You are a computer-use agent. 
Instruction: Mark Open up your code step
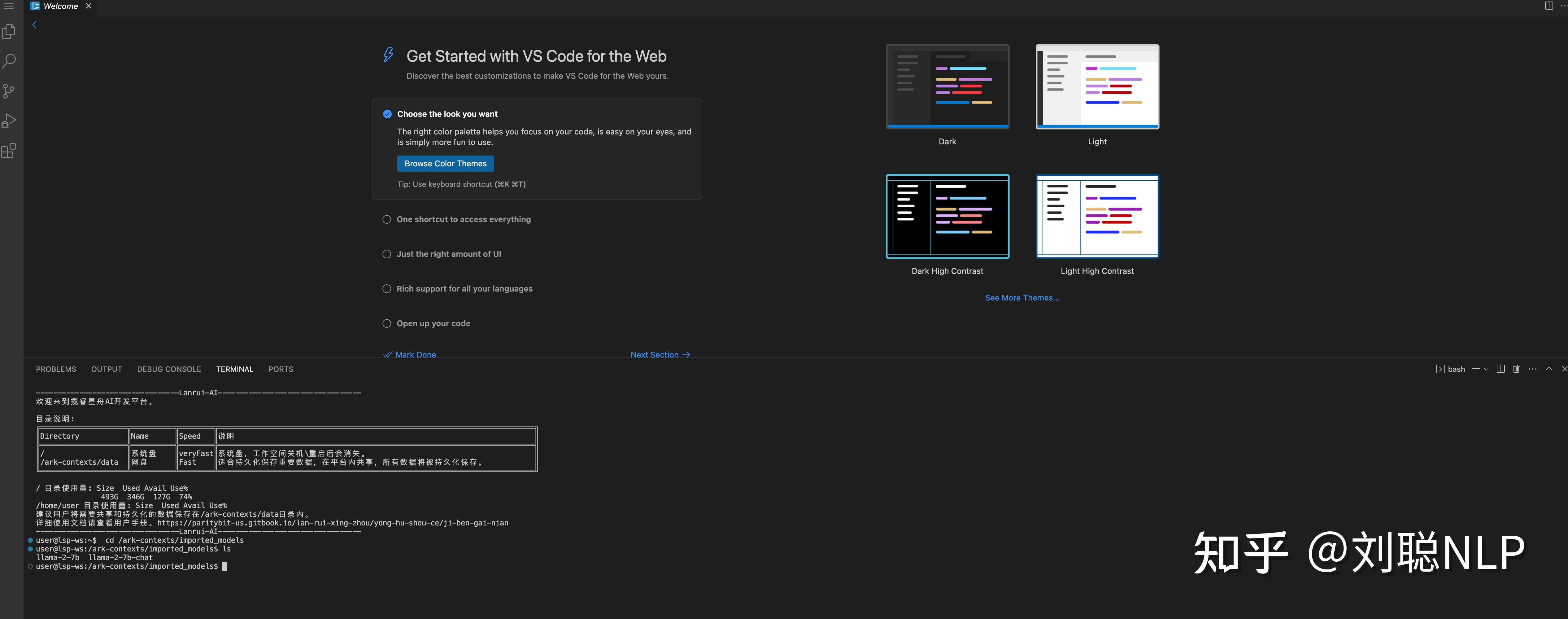coord(386,323)
